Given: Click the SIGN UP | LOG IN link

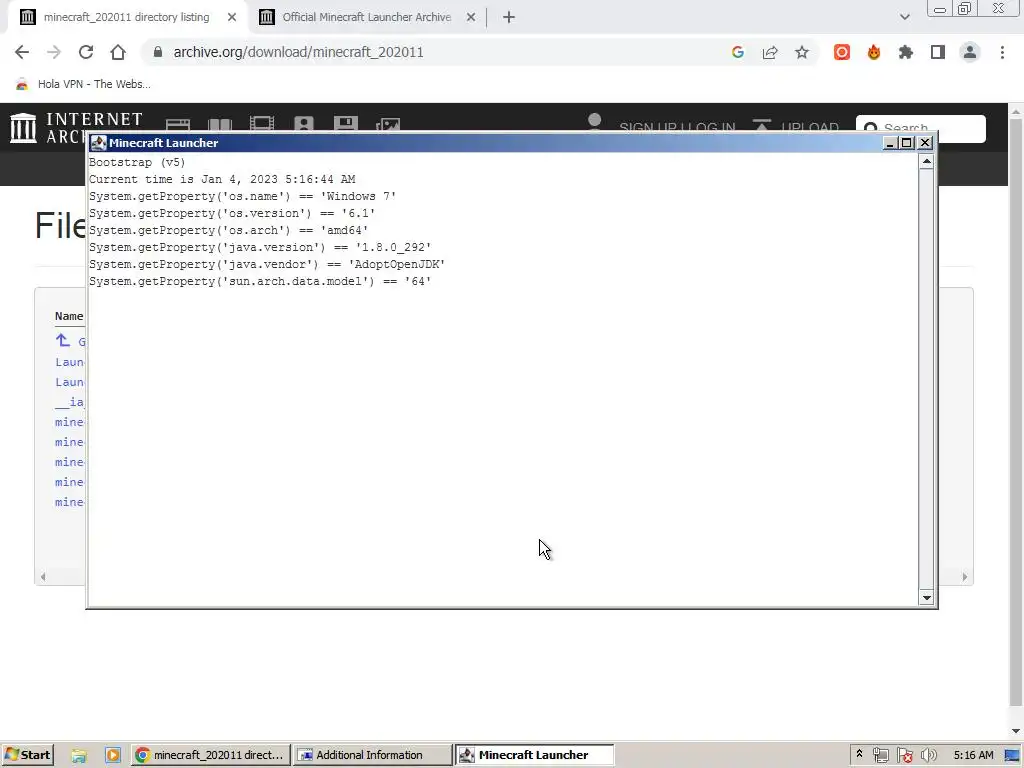Looking at the screenshot, I should [x=677, y=127].
